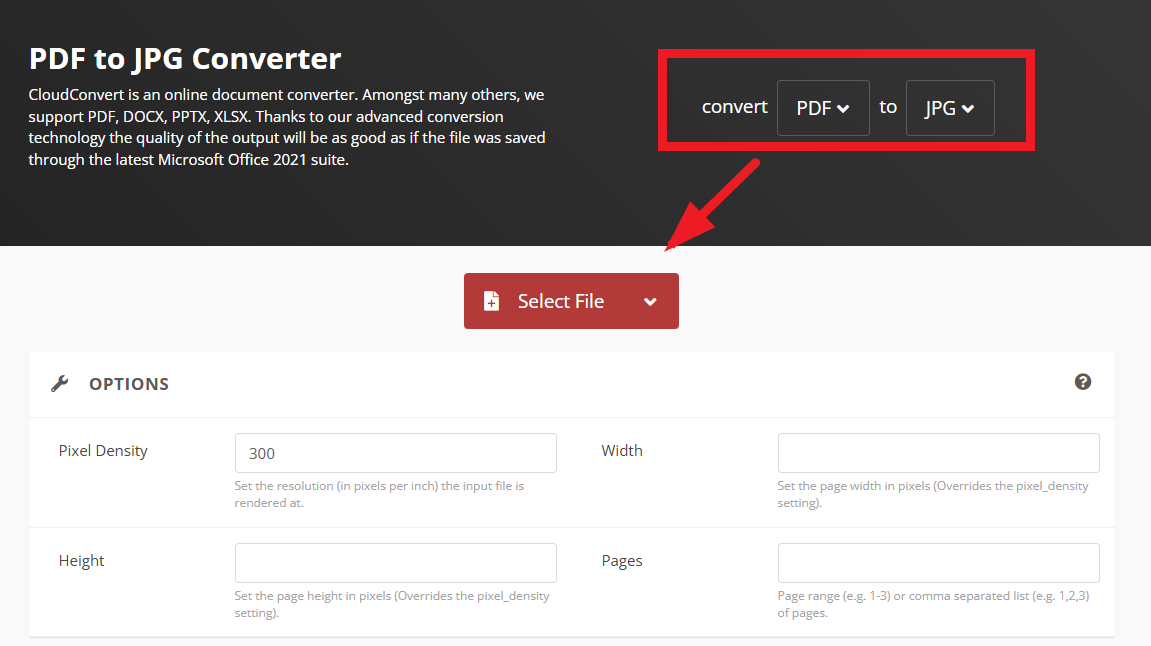Click the Pixel Density label

coord(103,451)
